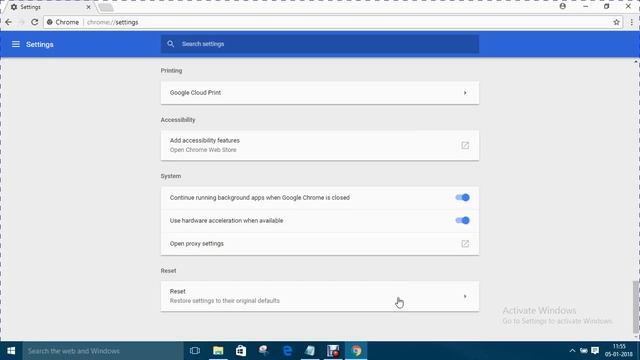Open File Explorer from the taskbar
Image resolution: width=640 pixels, height=360 pixels.
tap(218, 351)
